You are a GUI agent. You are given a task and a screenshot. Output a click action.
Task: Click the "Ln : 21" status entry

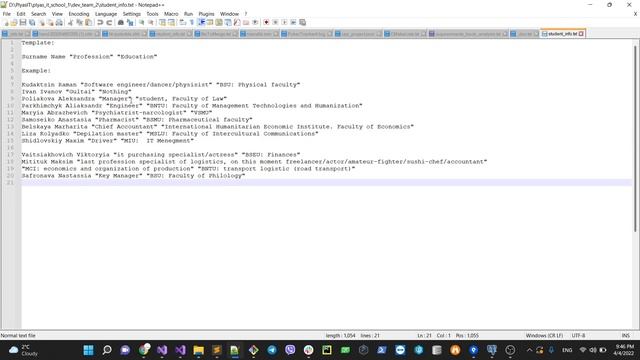click(424, 336)
